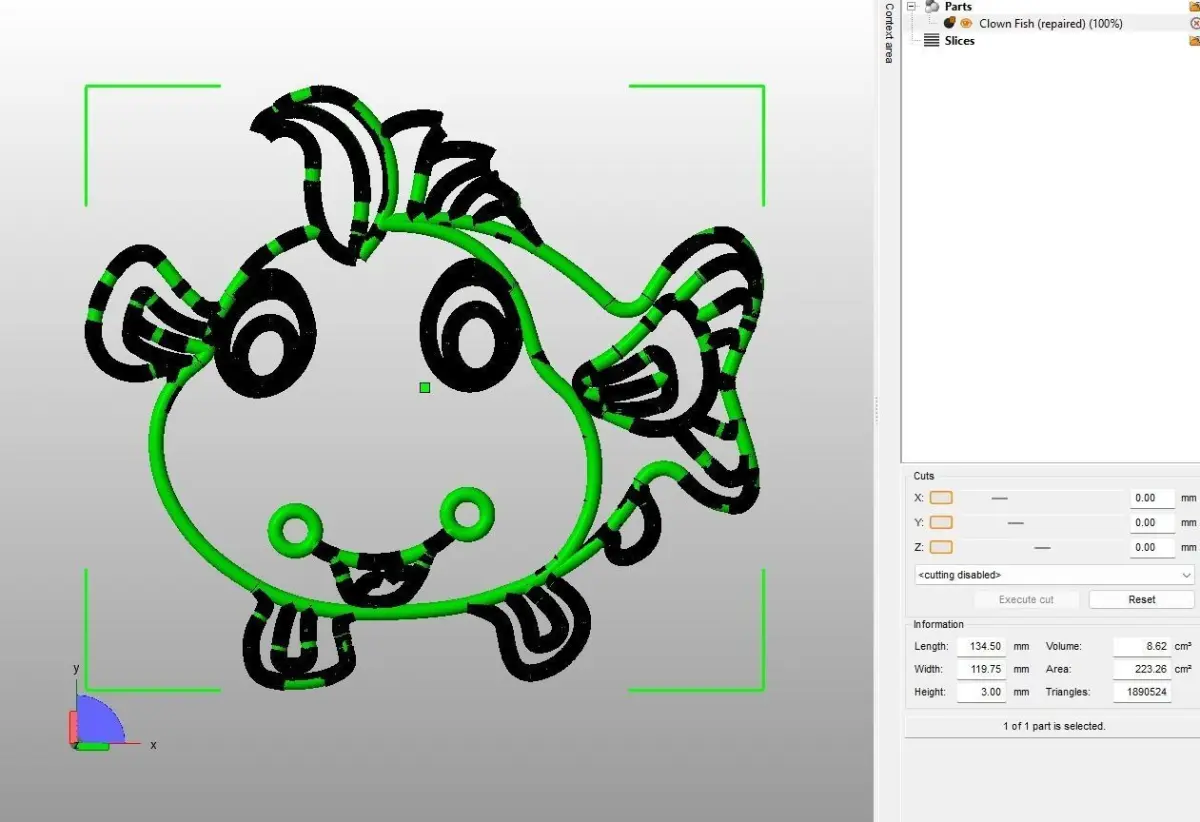Click the Z cut slider handle
1200x822 pixels.
[x=1042, y=548]
